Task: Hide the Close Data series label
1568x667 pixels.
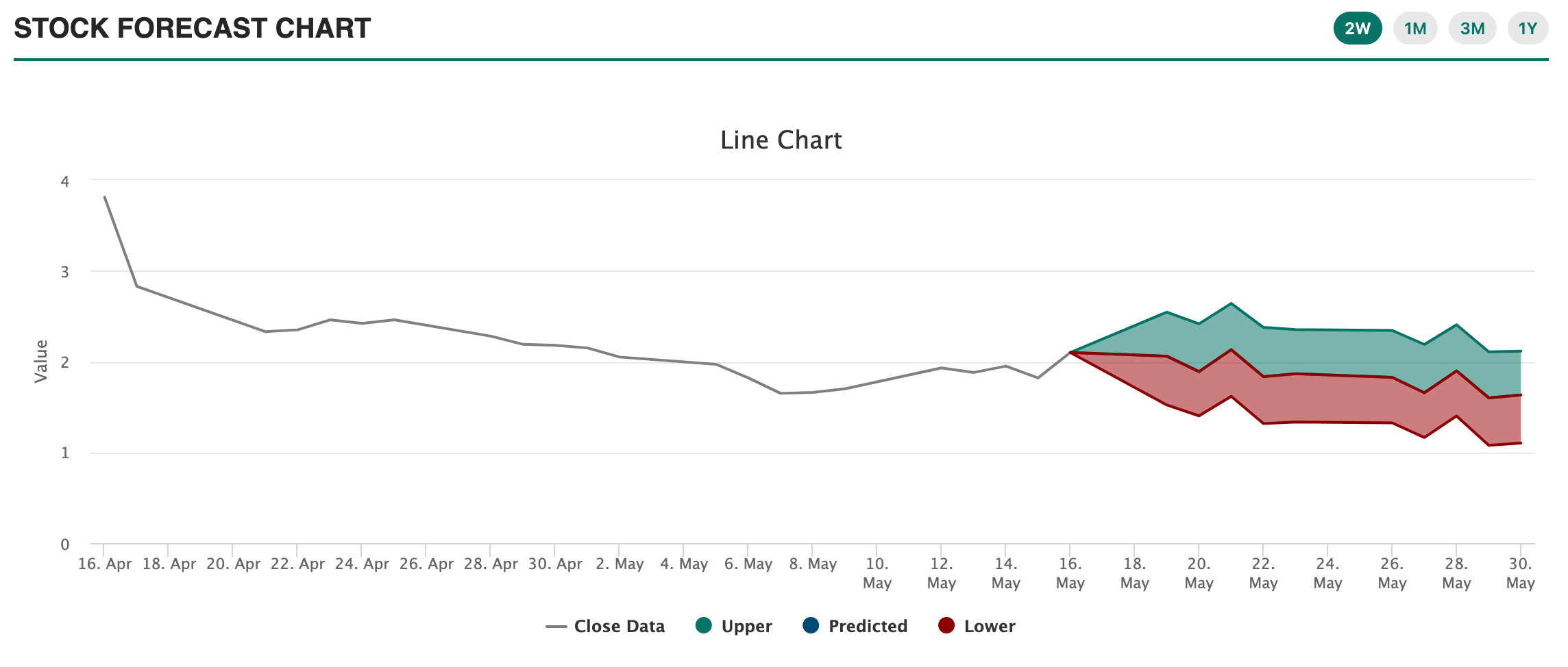Action: [x=619, y=627]
